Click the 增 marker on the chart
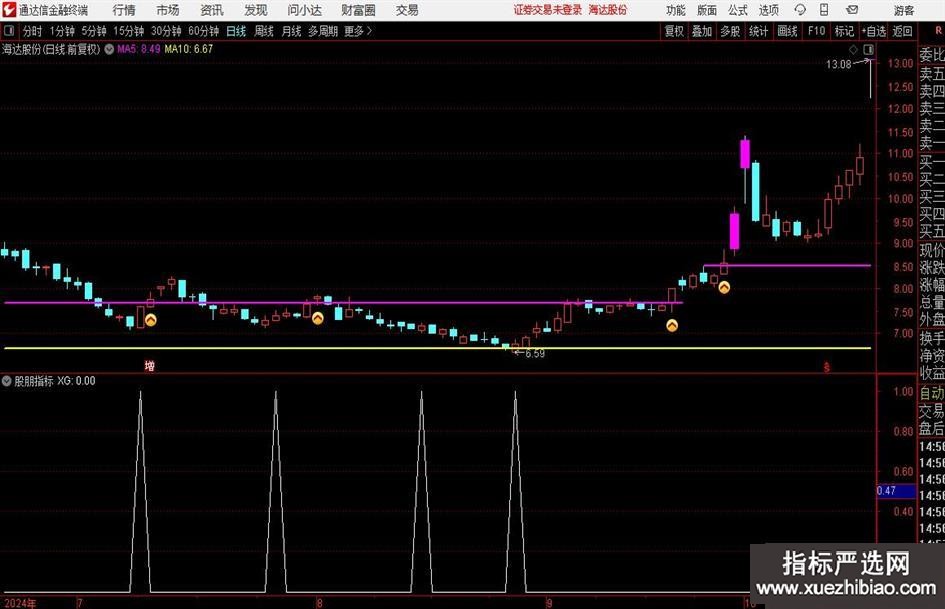Image resolution: width=945 pixels, height=609 pixels. coord(149,365)
